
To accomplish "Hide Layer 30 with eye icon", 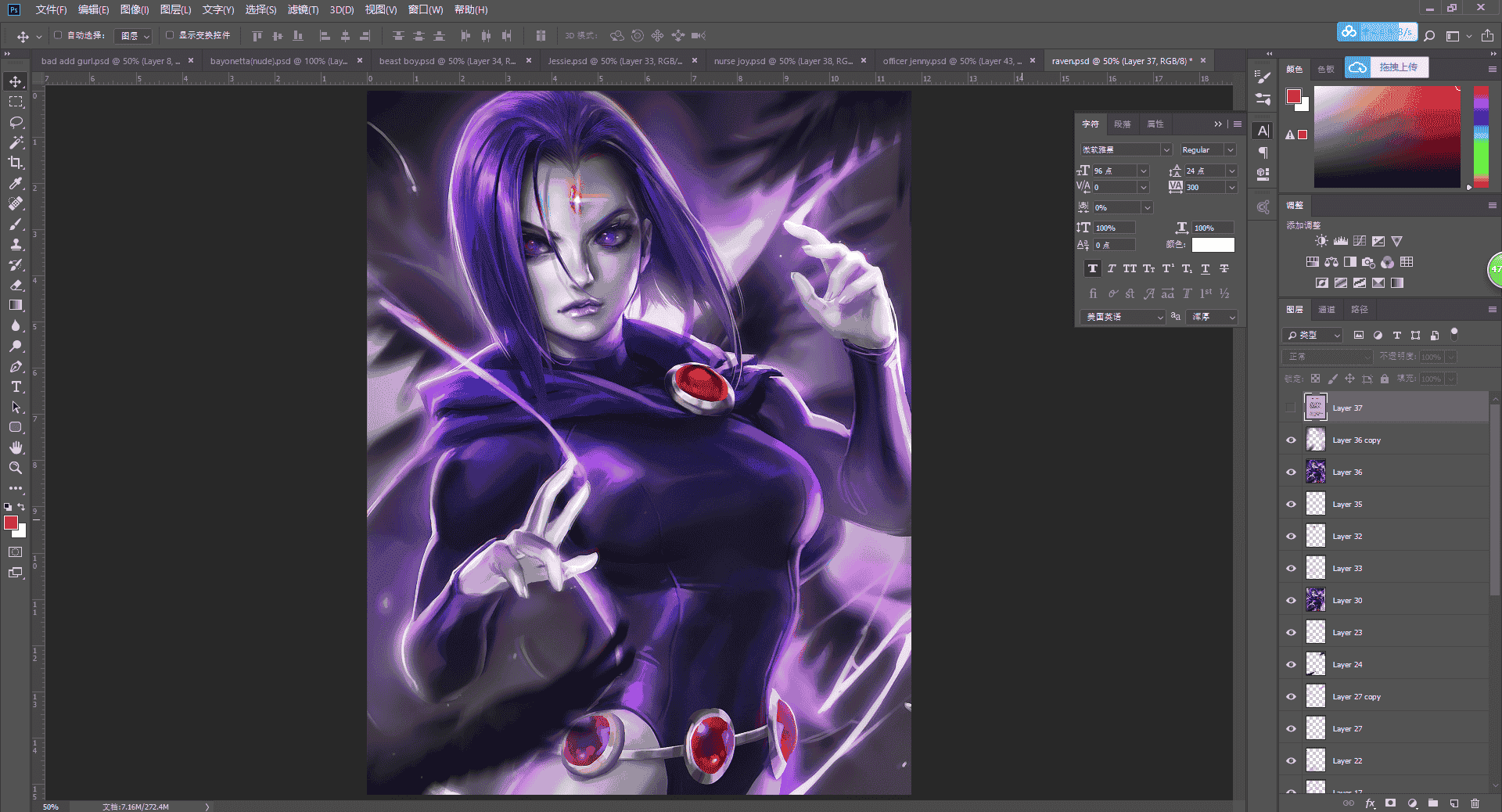I will click(1291, 601).
